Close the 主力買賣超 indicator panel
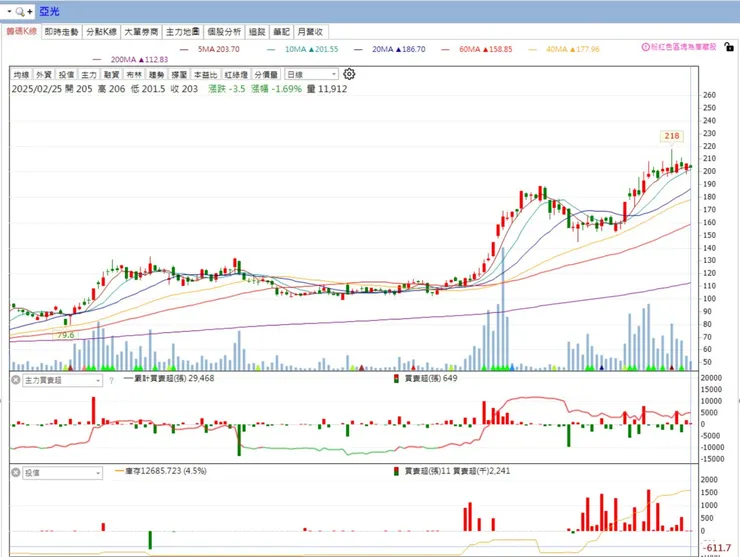The image size is (740, 557). [16, 380]
